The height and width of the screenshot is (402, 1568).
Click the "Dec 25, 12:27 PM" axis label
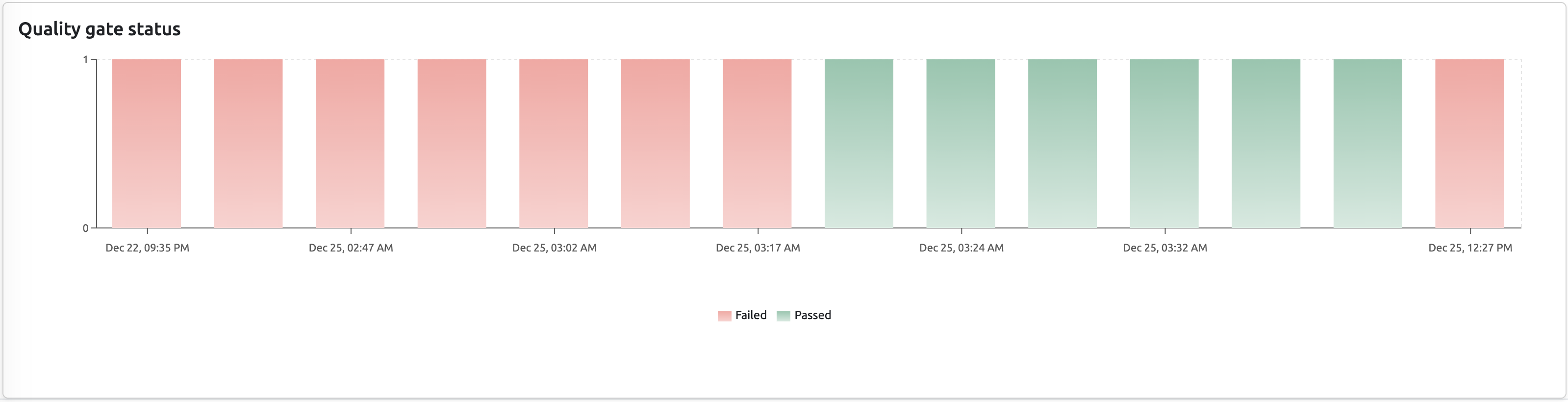click(x=1470, y=248)
